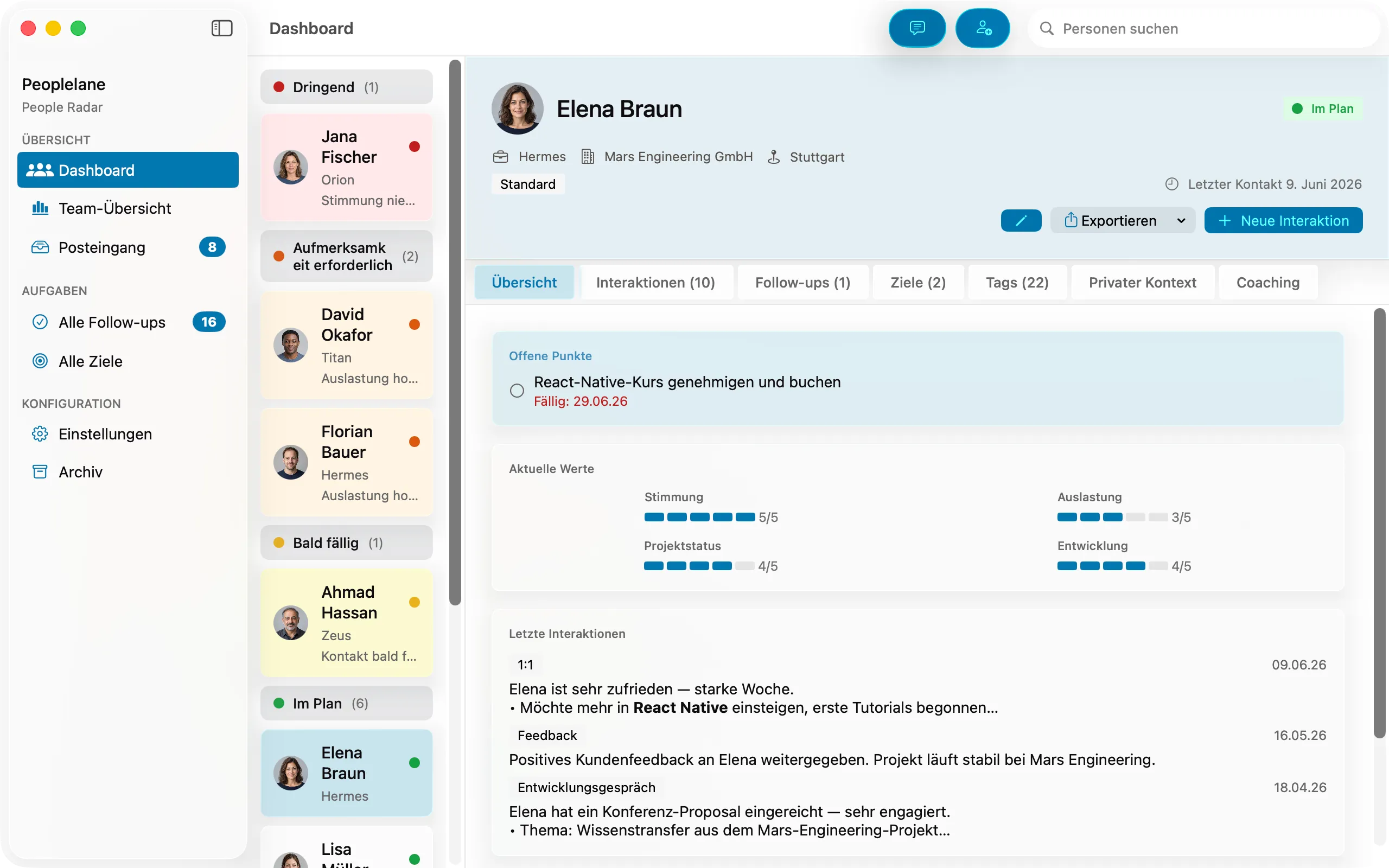Screen dimensions: 1389x868
Task: Click the Posteingang inbox tray icon
Action: coord(40,247)
